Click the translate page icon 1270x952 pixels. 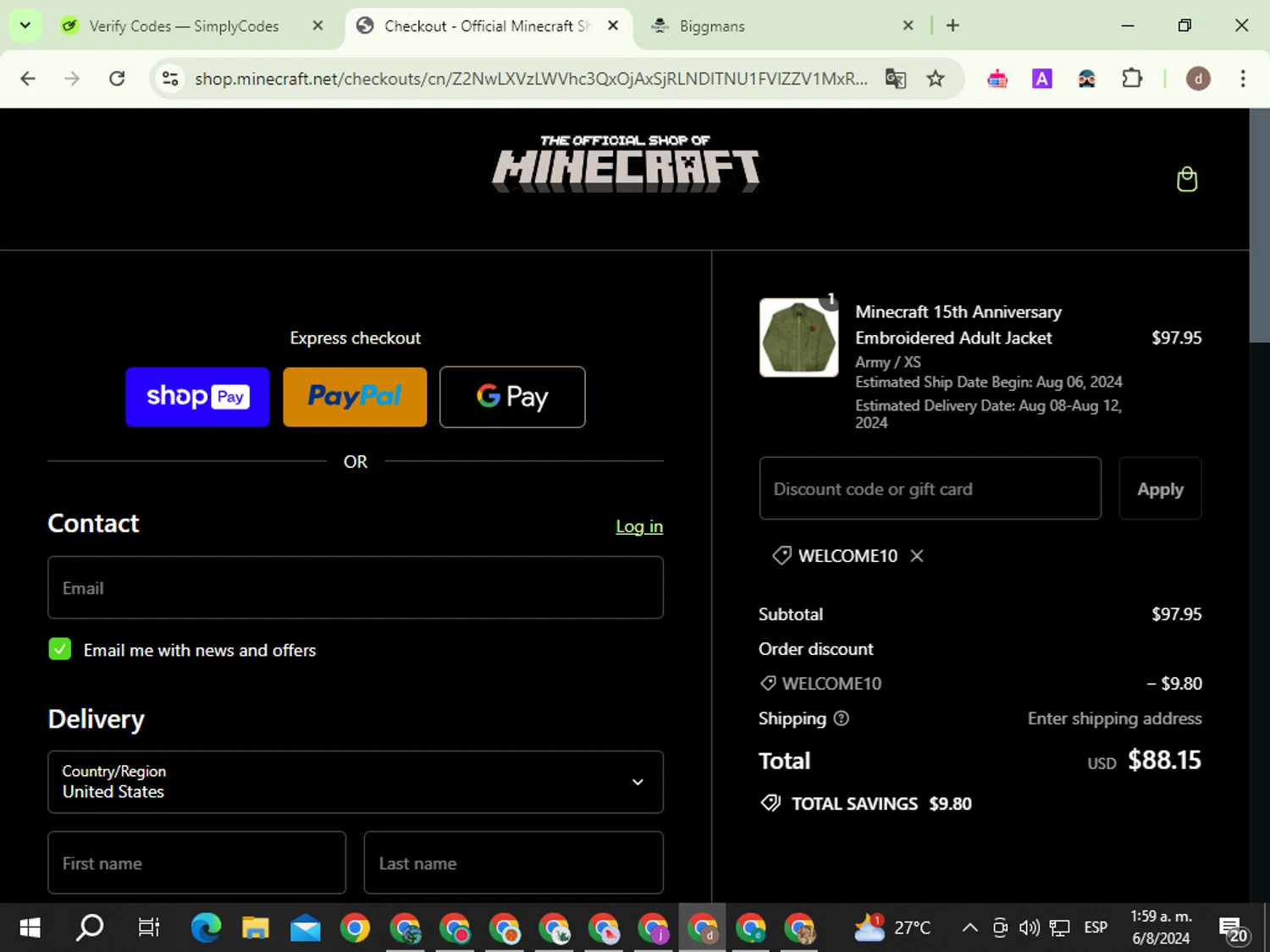(x=896, y=79)
